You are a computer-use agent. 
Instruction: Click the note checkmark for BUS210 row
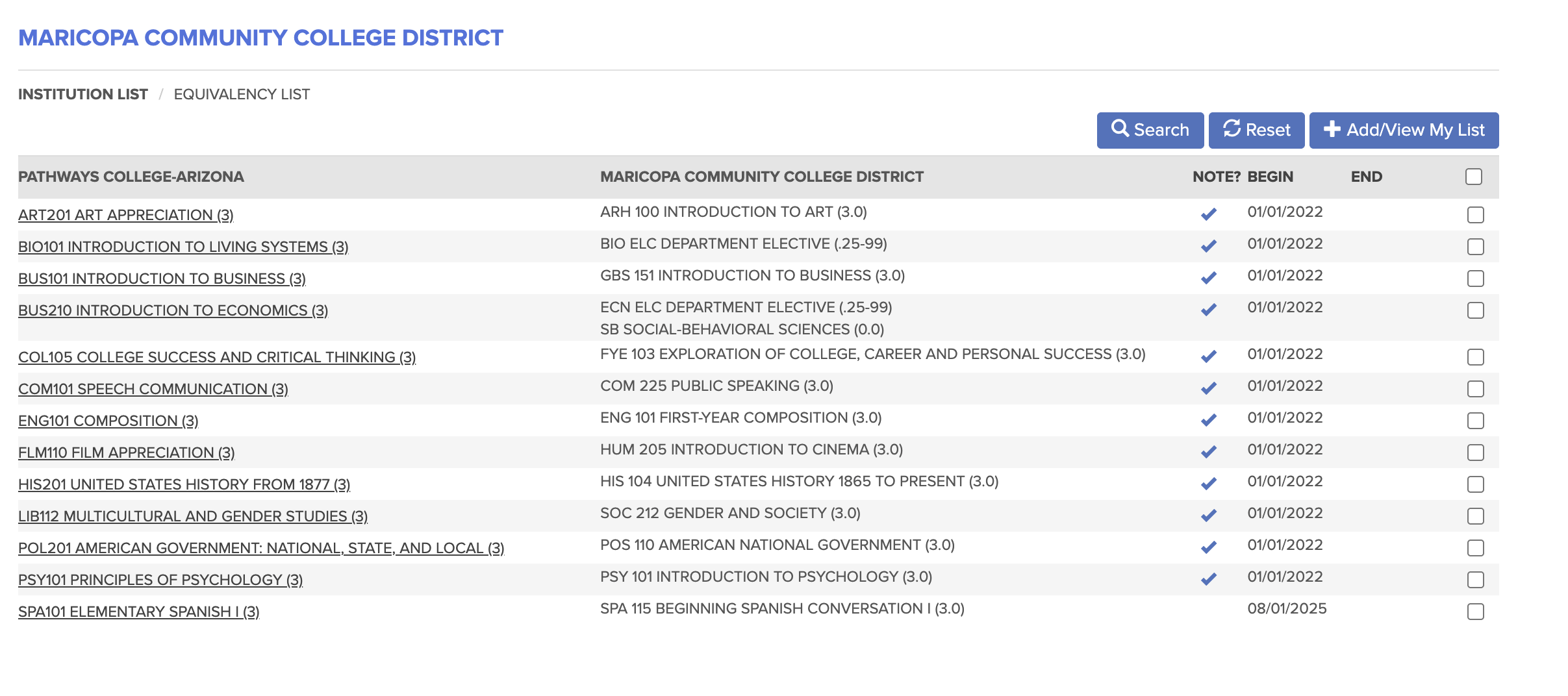click(x=1208, y=310)
